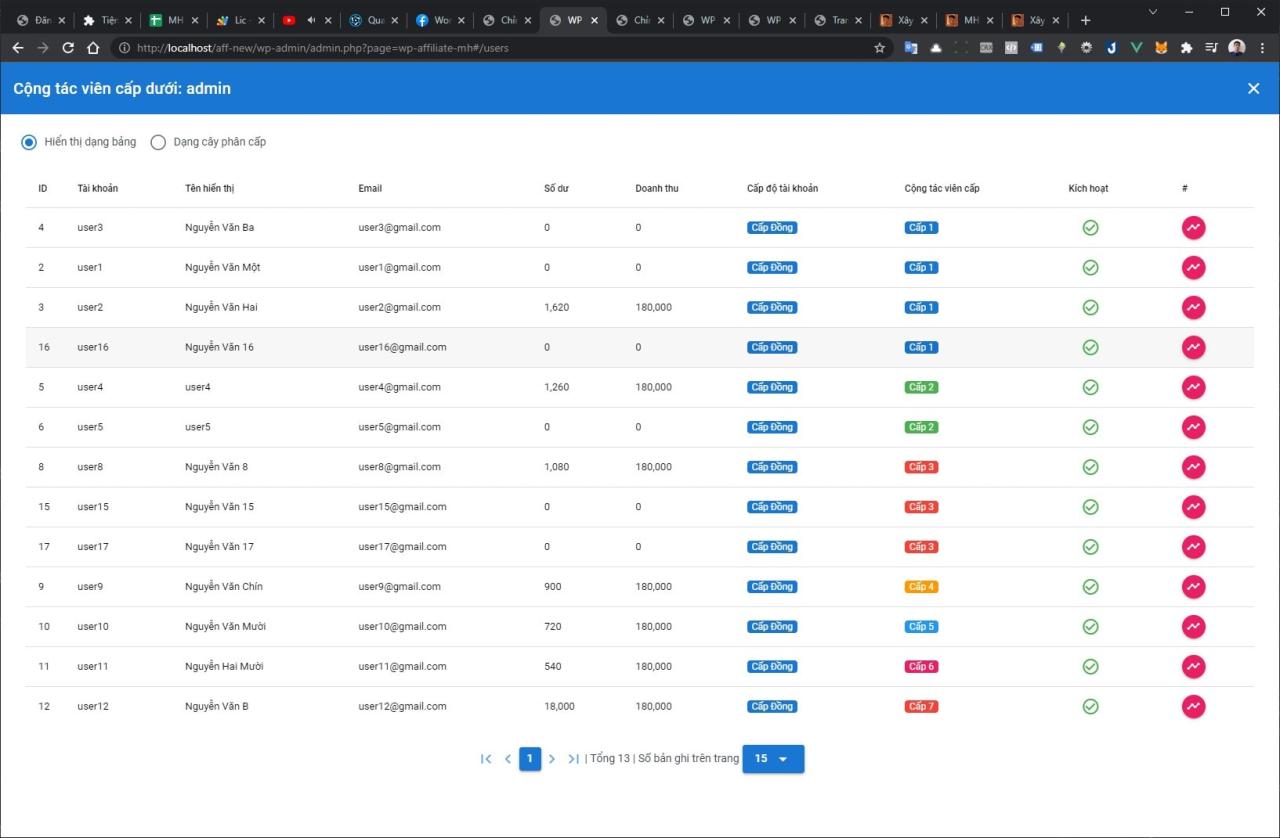Click the next-page arrow in pagination
Image resolution: width=1280 pixels, height=838 pixels.
(x=552, y=759)
